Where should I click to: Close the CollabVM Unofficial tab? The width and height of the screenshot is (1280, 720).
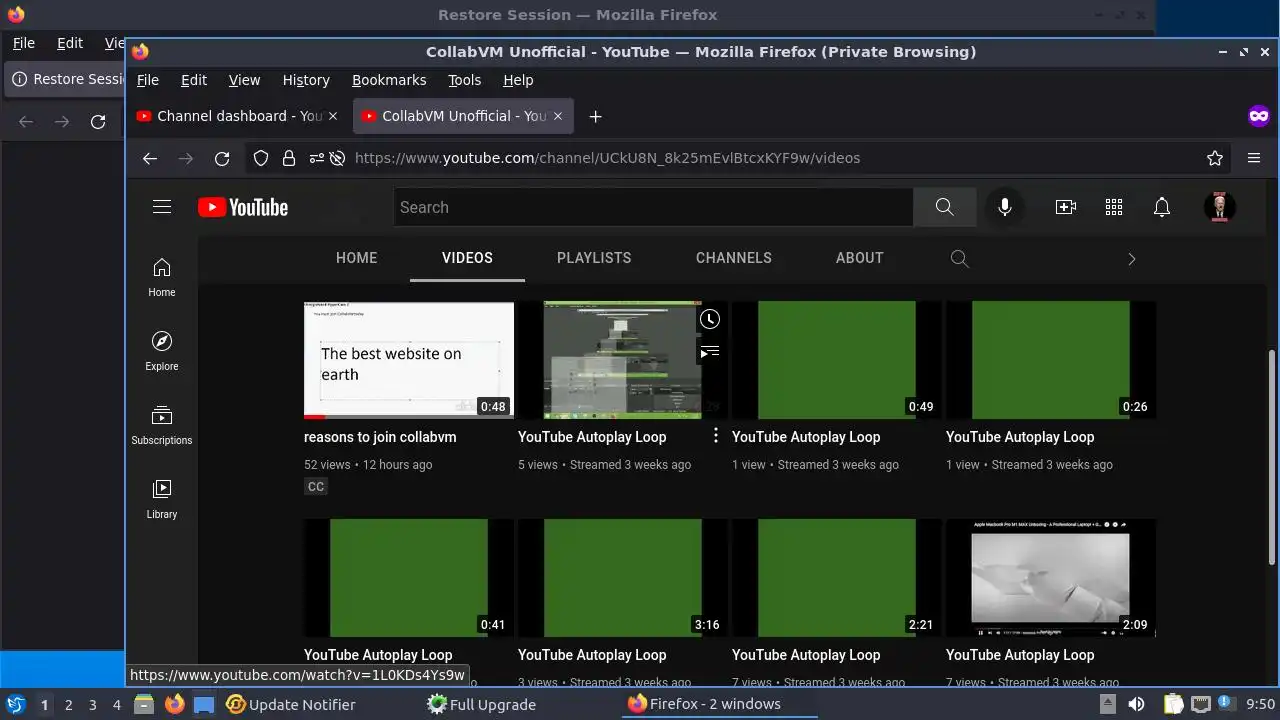tap(558, 116)
